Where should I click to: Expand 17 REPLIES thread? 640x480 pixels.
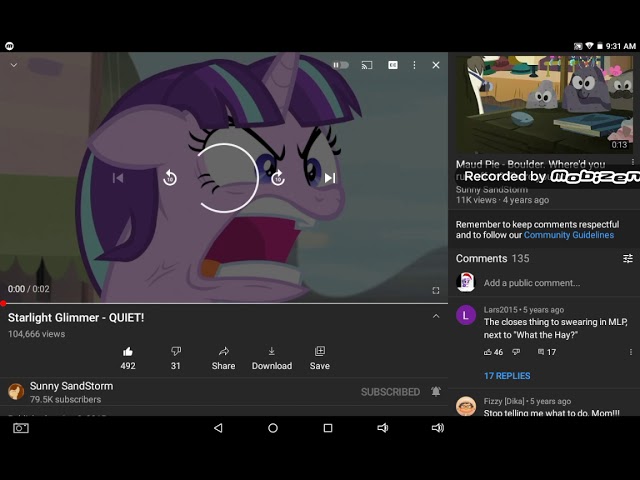pos(507,376)
